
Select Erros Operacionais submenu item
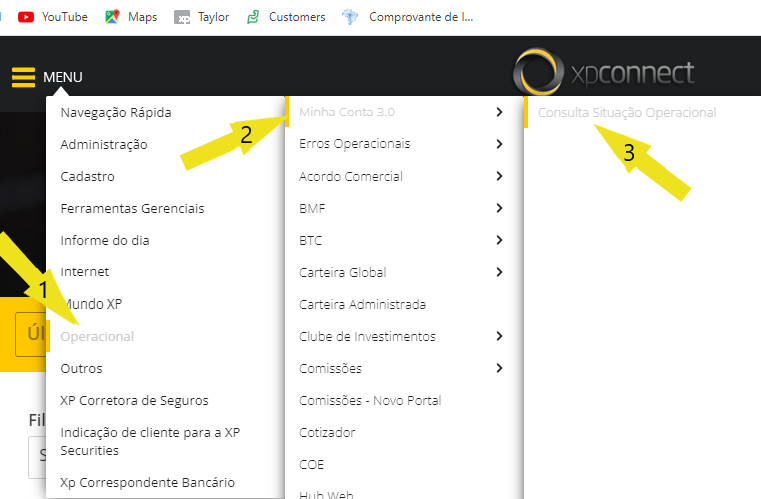tap(355, 144)
